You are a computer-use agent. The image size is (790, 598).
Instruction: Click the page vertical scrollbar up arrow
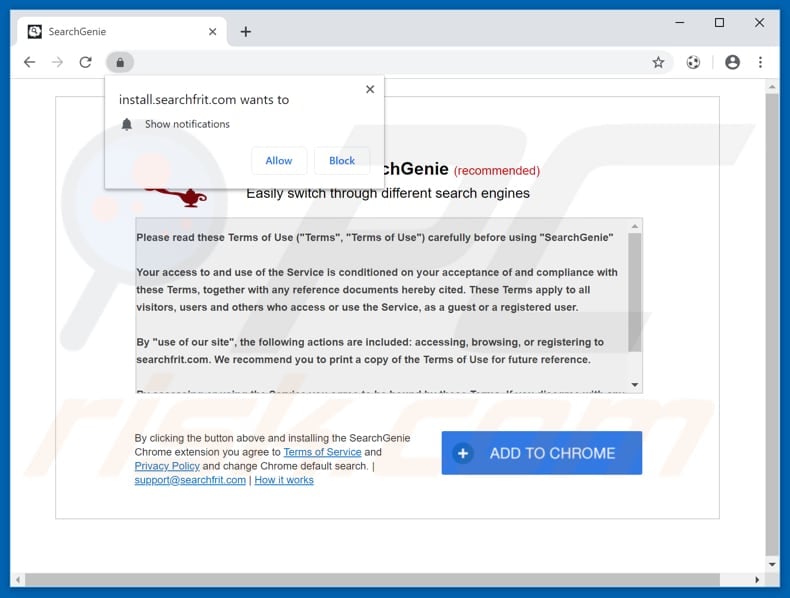pos(772,88)
